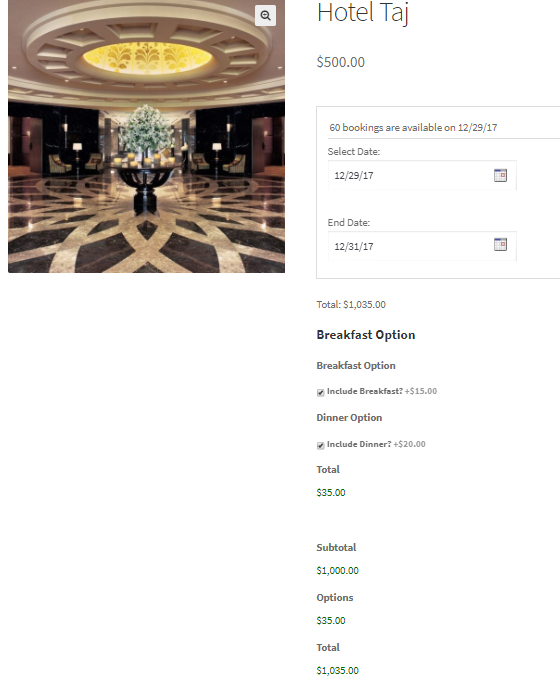Click the Dinner Option heading
This screenshot has height=679, width=560.
pyautogui.click(x=349, y=417)
